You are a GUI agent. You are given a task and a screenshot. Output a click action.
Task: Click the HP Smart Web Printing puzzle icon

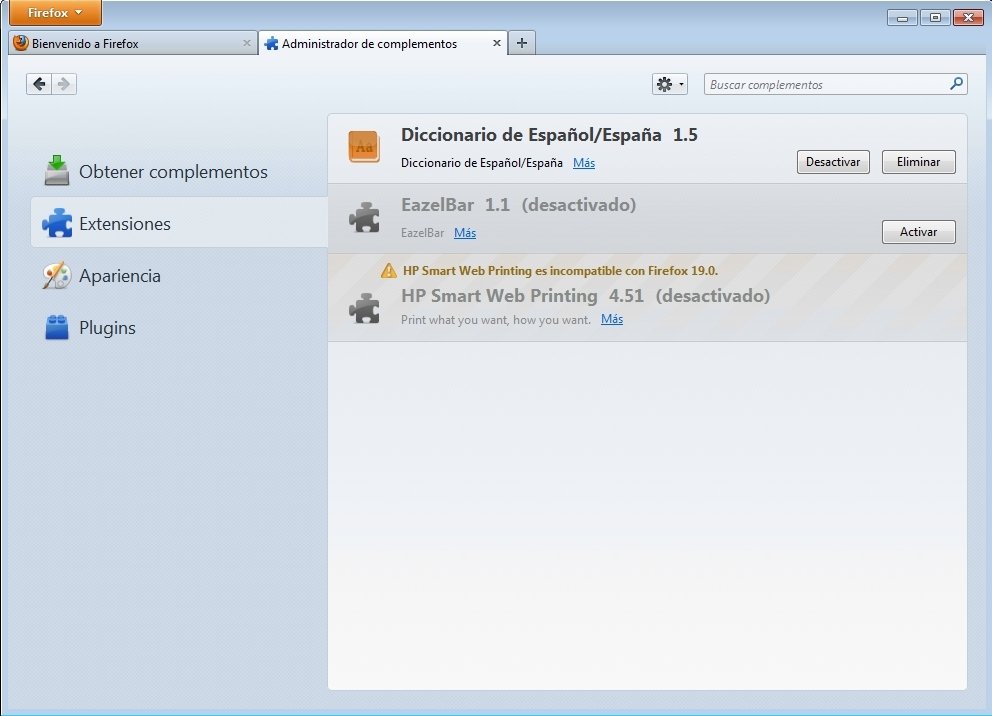tap(364, 308)
